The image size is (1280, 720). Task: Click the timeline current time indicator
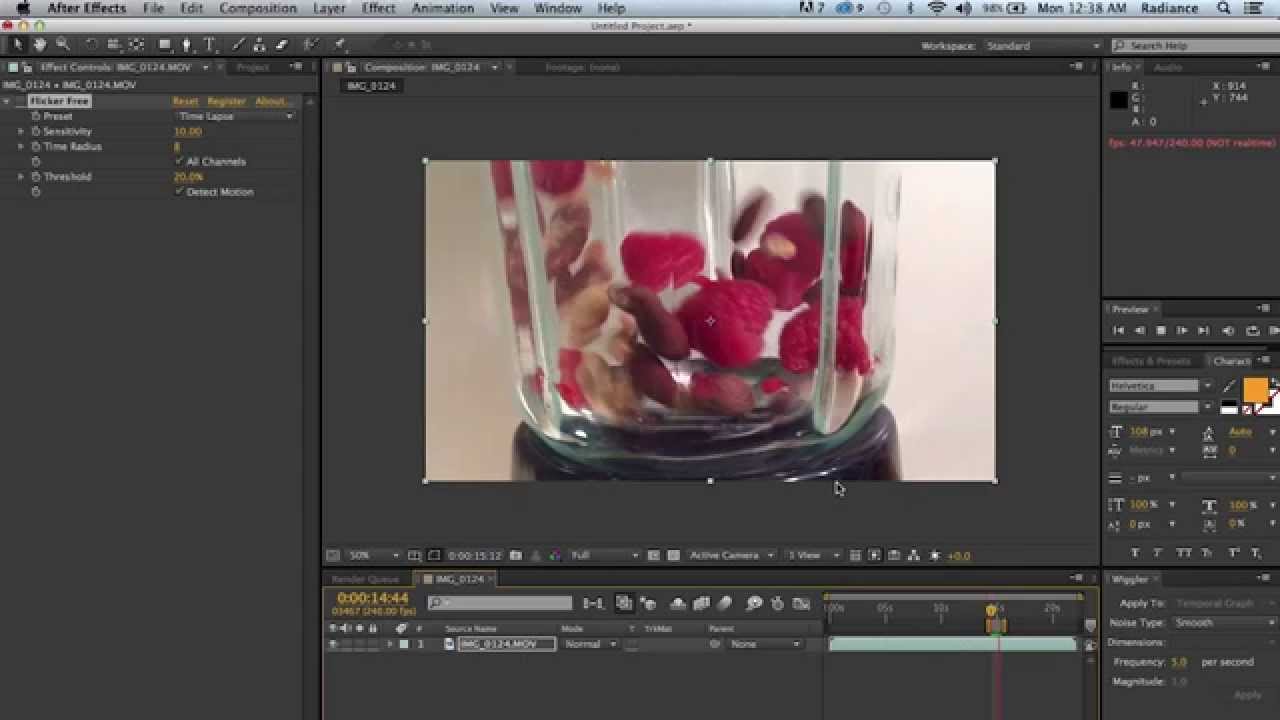tap(992, 609)
